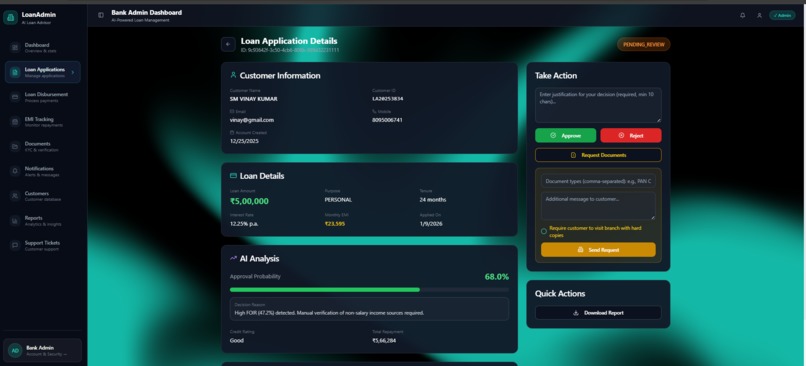Open Customers database menu item
Viewport: 806px width, 366px height.
[x=43, y=196]
